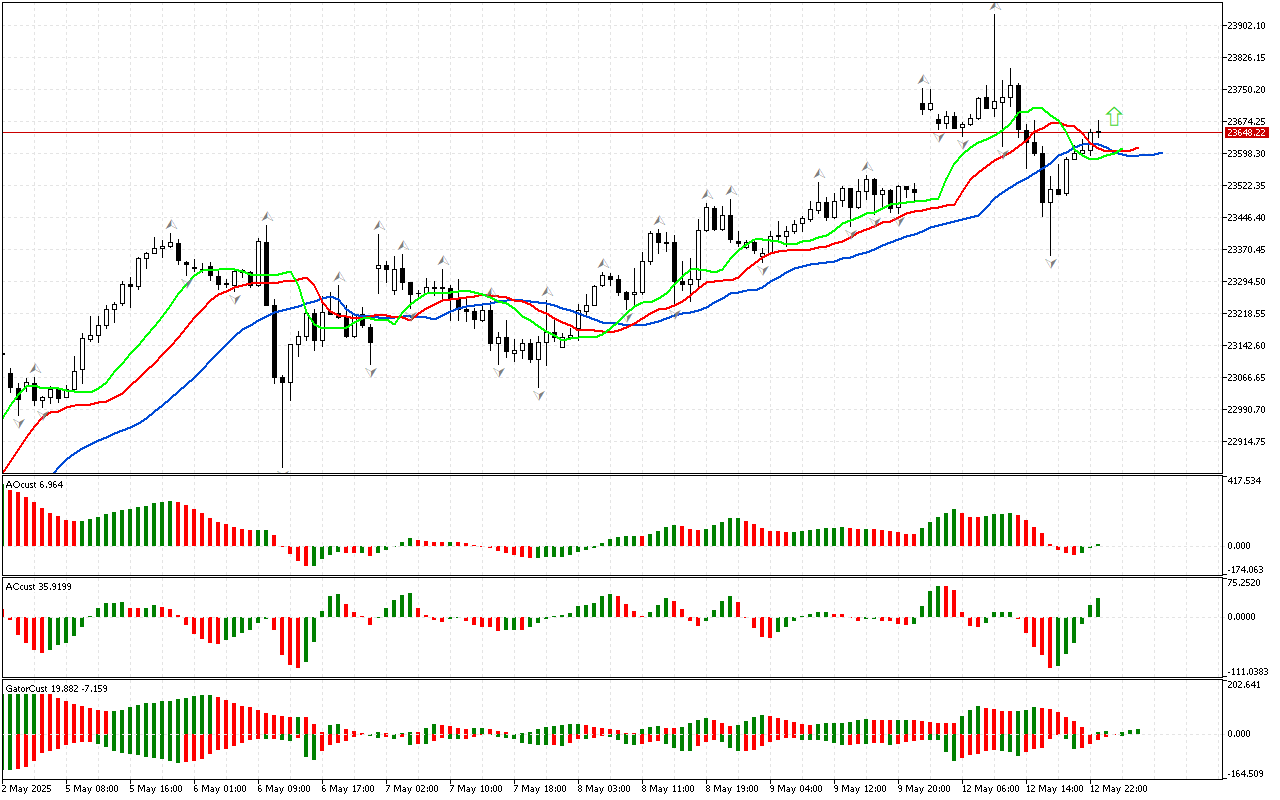Click the 23902.10 price scale label
Image resolution: width=1280 pixels, height=800 pixels.
click(1246, 25)
